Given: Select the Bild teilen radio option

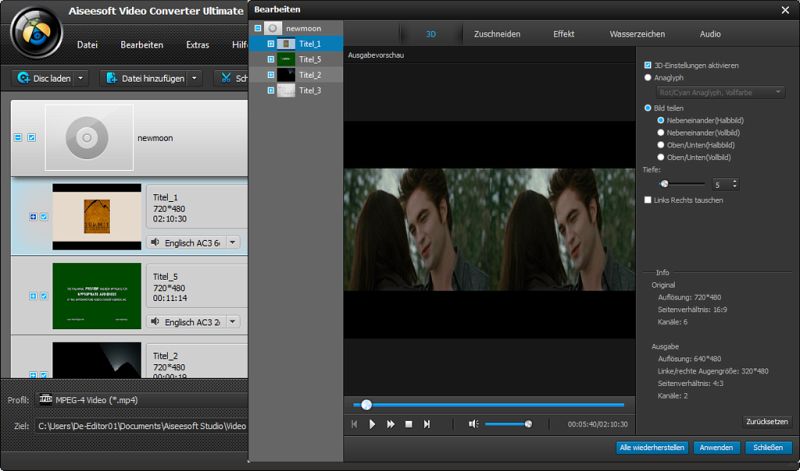Looking at the screenshot, I should pos(648,108).
